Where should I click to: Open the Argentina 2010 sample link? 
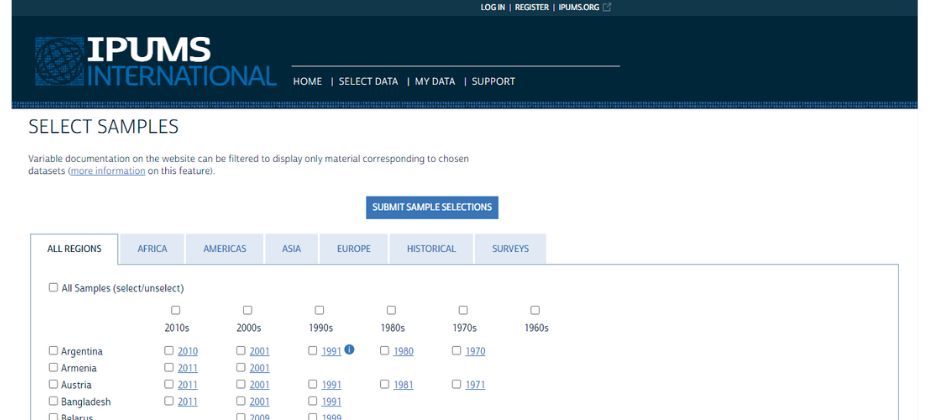[187, 352]
